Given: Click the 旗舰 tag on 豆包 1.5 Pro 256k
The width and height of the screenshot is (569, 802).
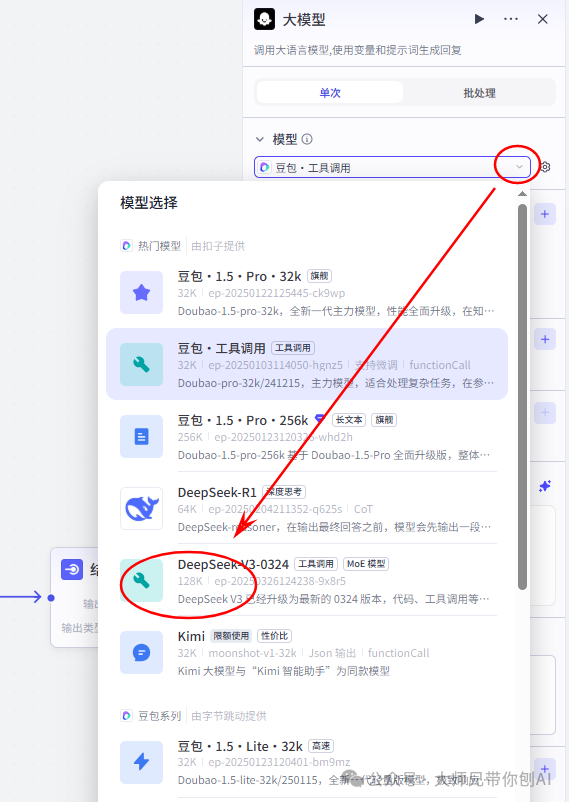Looking at the screenshot, I should coord(384,420).
